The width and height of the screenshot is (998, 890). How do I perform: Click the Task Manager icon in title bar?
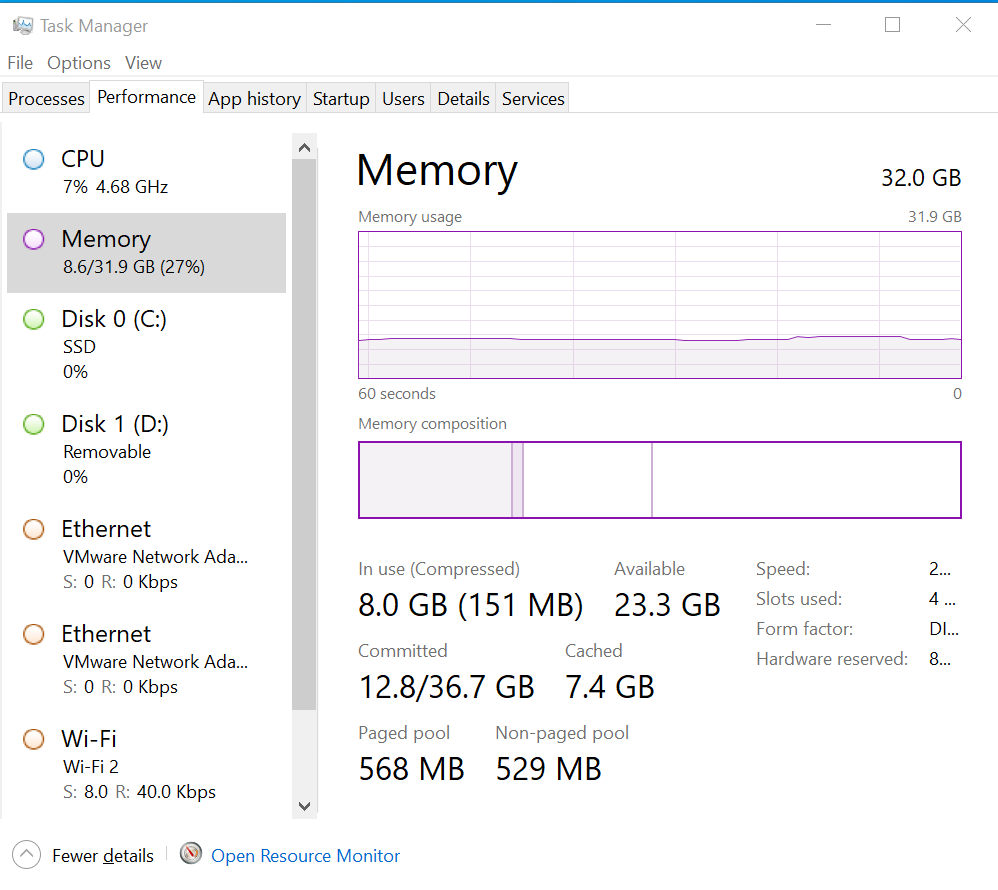pos(23,24)
